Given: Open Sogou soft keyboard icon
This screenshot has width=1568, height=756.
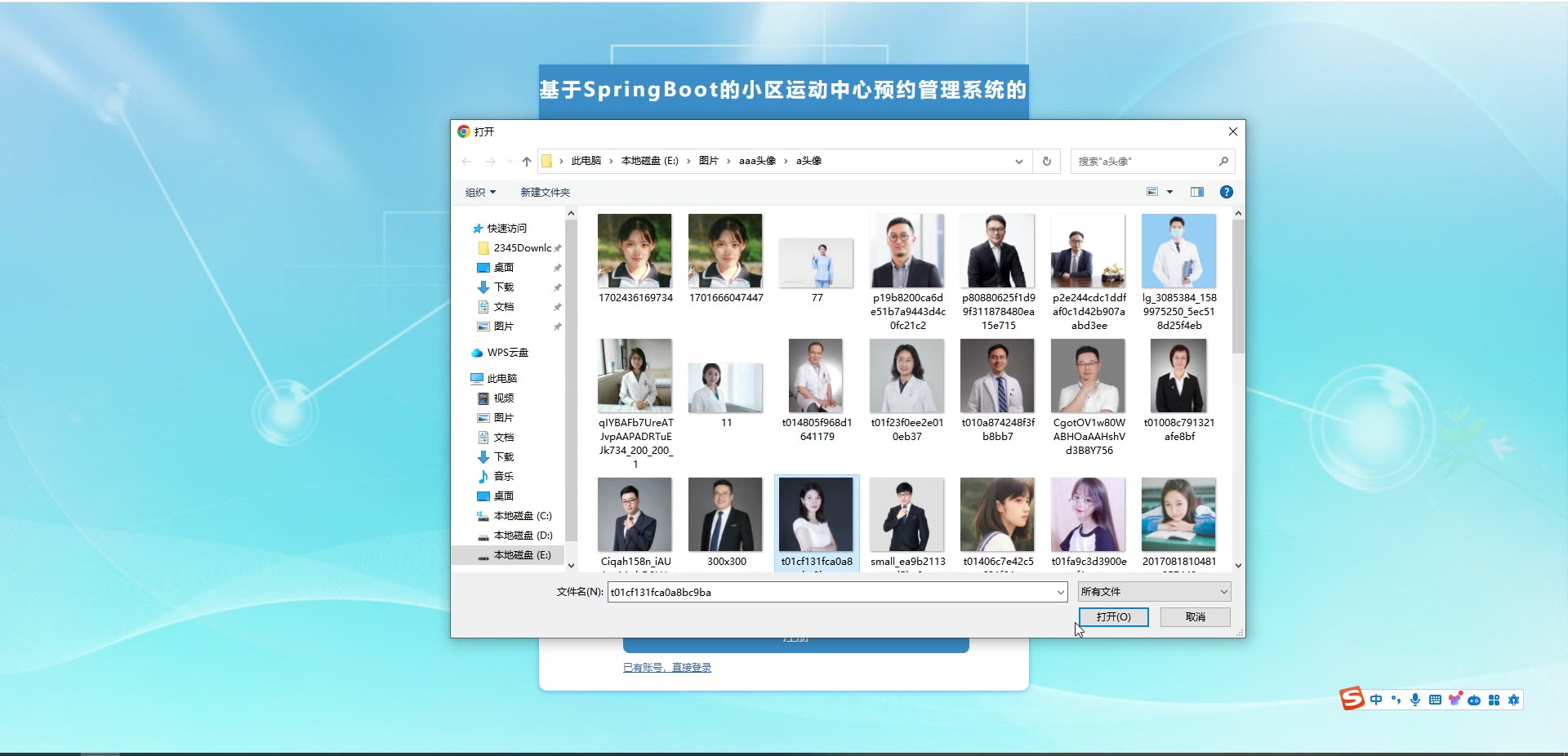Looking at the screenshot, I should coord(1435,700).
